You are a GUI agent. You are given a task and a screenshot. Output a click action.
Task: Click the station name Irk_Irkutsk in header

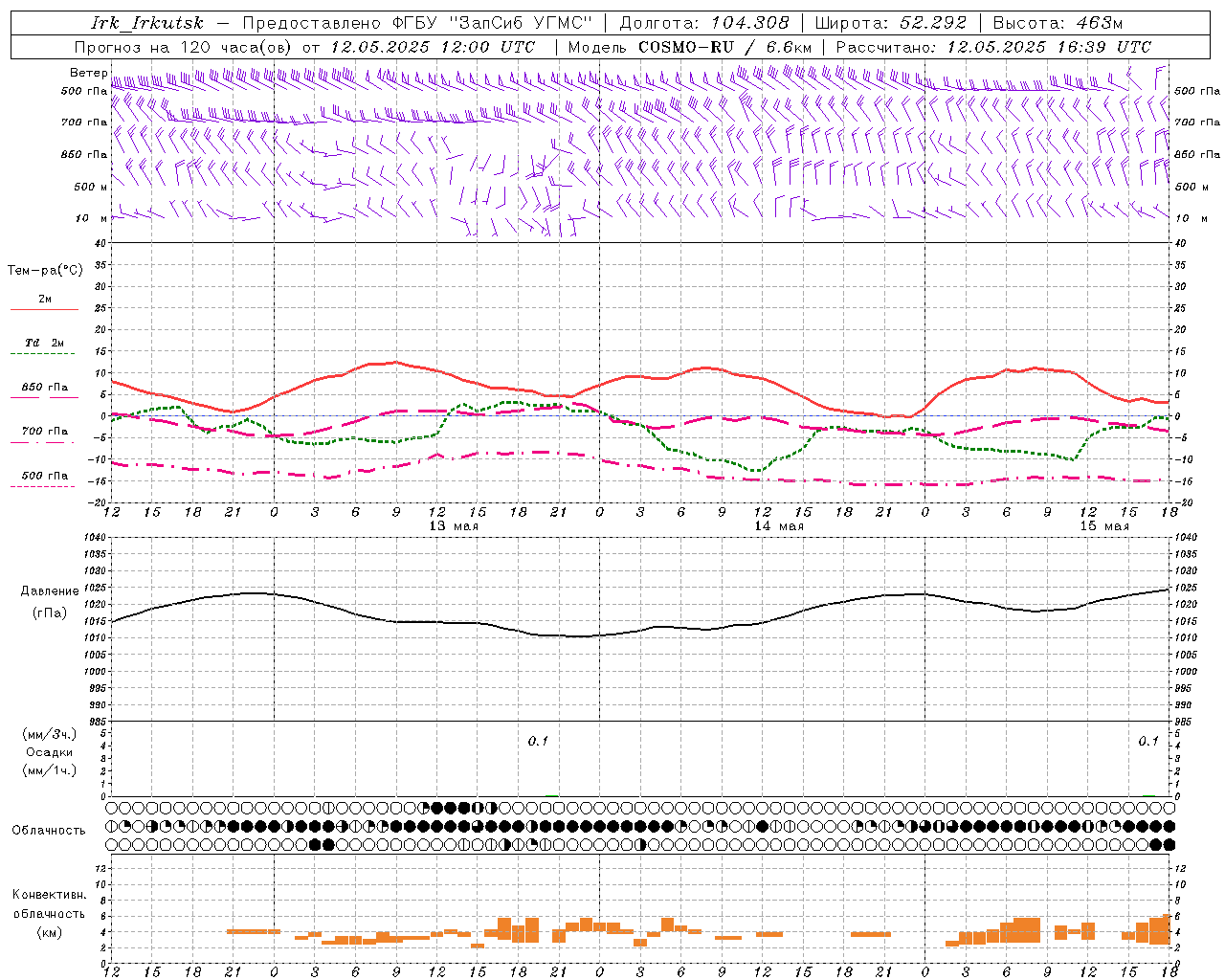click(147, 23)
